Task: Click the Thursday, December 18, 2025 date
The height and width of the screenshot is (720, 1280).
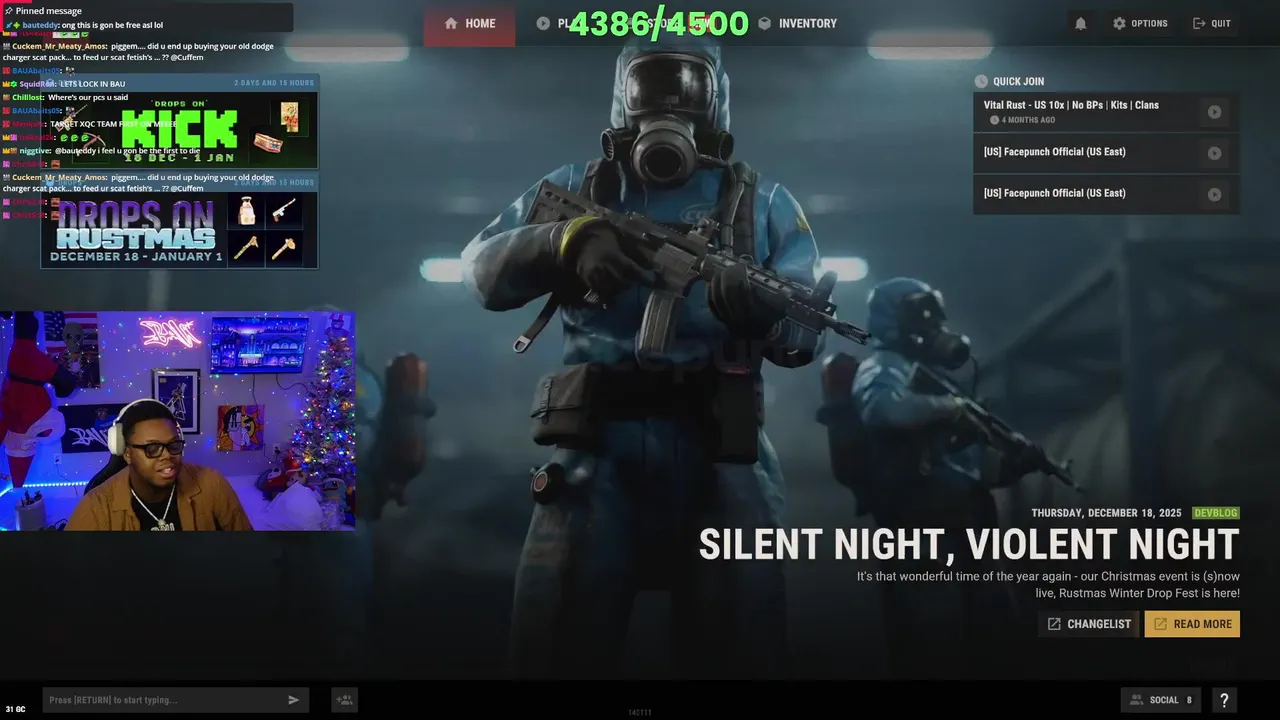Action: (x=1106, y=513)
